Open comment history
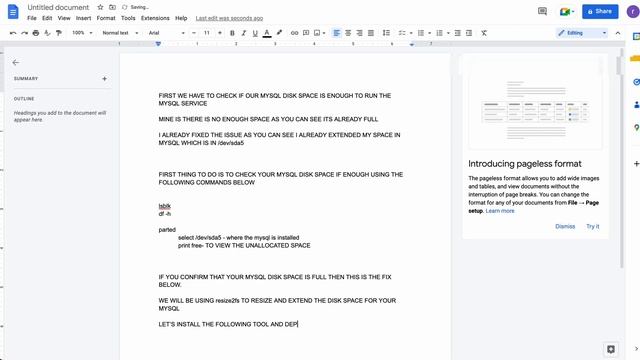The width and height of the screenshot is (640, 360). tap(542, 11)
